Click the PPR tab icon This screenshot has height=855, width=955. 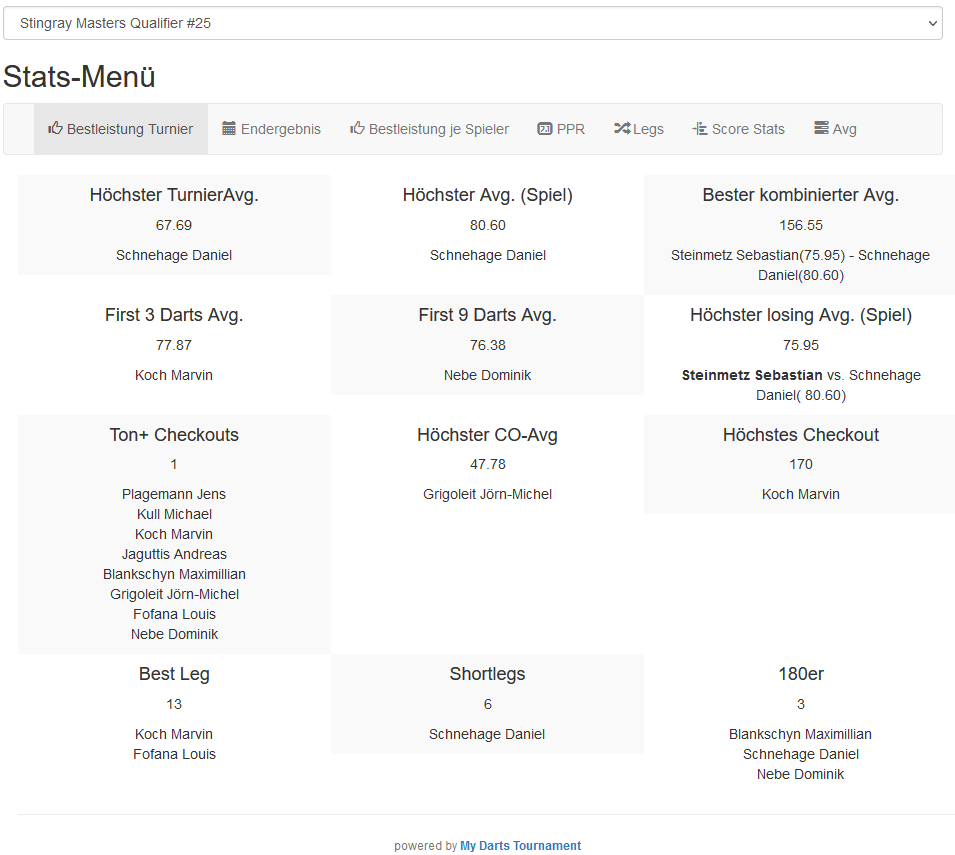(x=545, y=129)
